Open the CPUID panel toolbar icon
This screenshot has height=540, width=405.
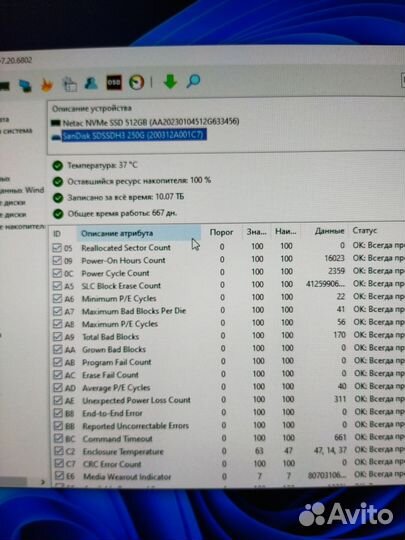70,84
